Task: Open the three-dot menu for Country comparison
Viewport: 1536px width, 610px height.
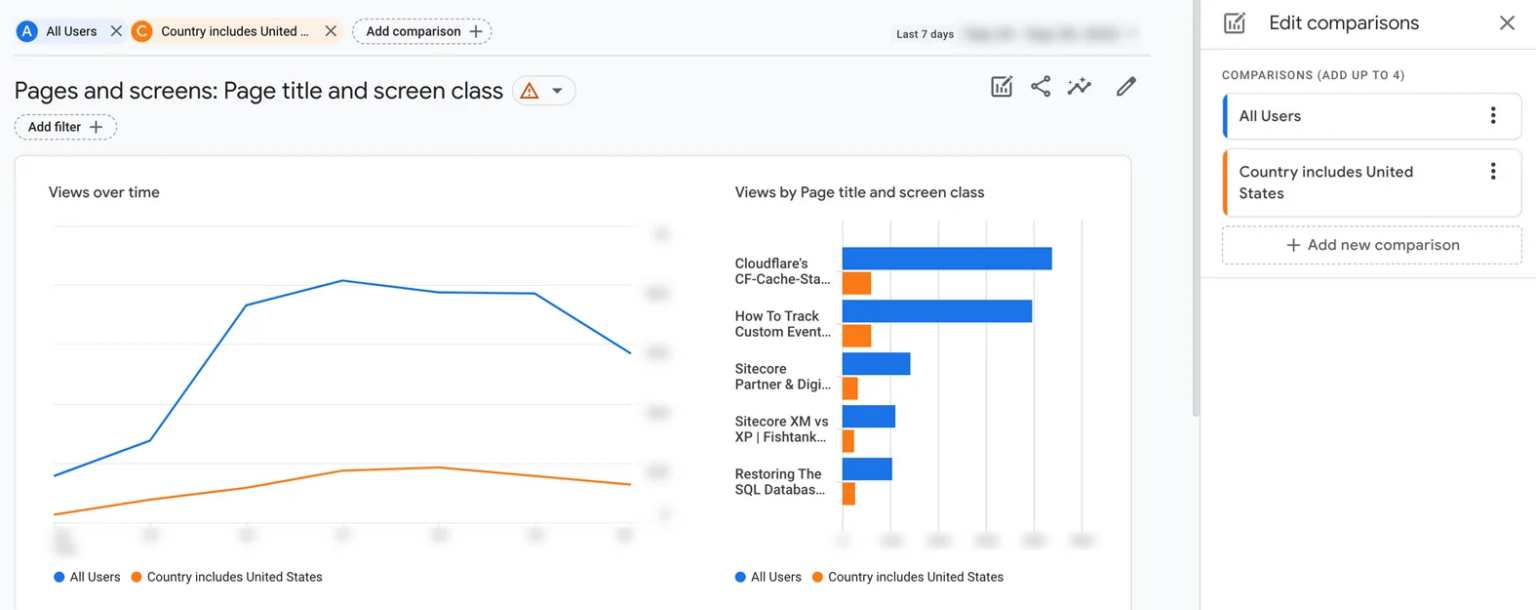Action: (x=1493, y=172)
